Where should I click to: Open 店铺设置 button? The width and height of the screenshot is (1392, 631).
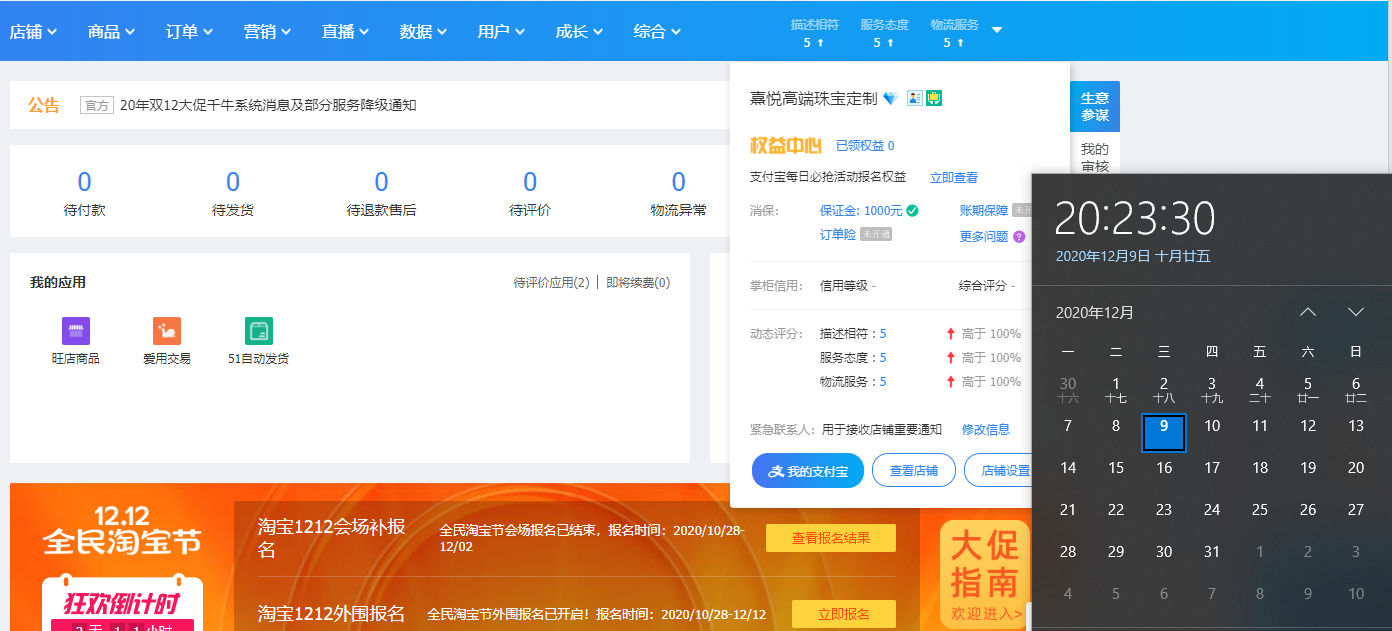998,471
